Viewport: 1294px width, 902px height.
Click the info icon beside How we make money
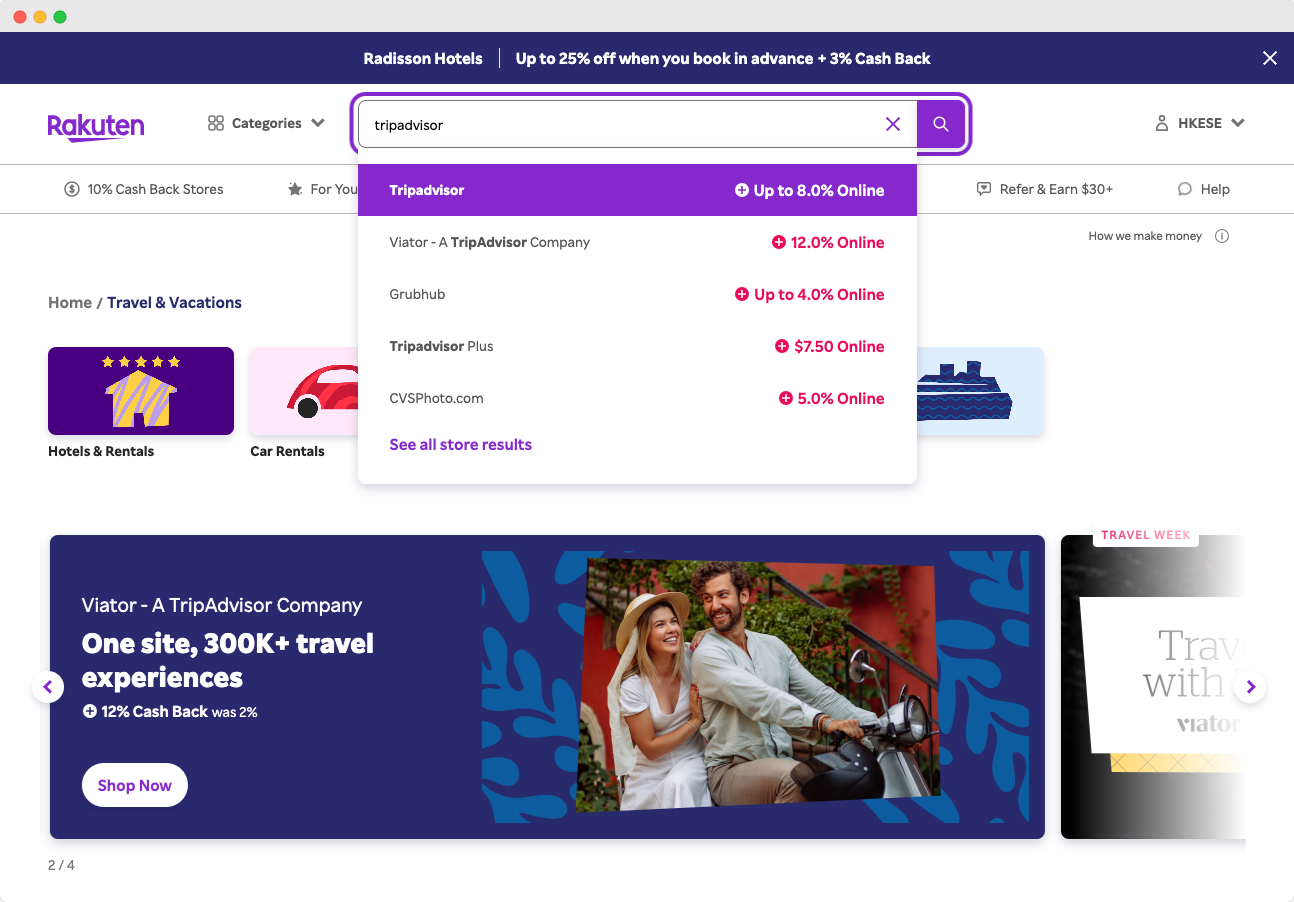click(x=1221, y=237)
